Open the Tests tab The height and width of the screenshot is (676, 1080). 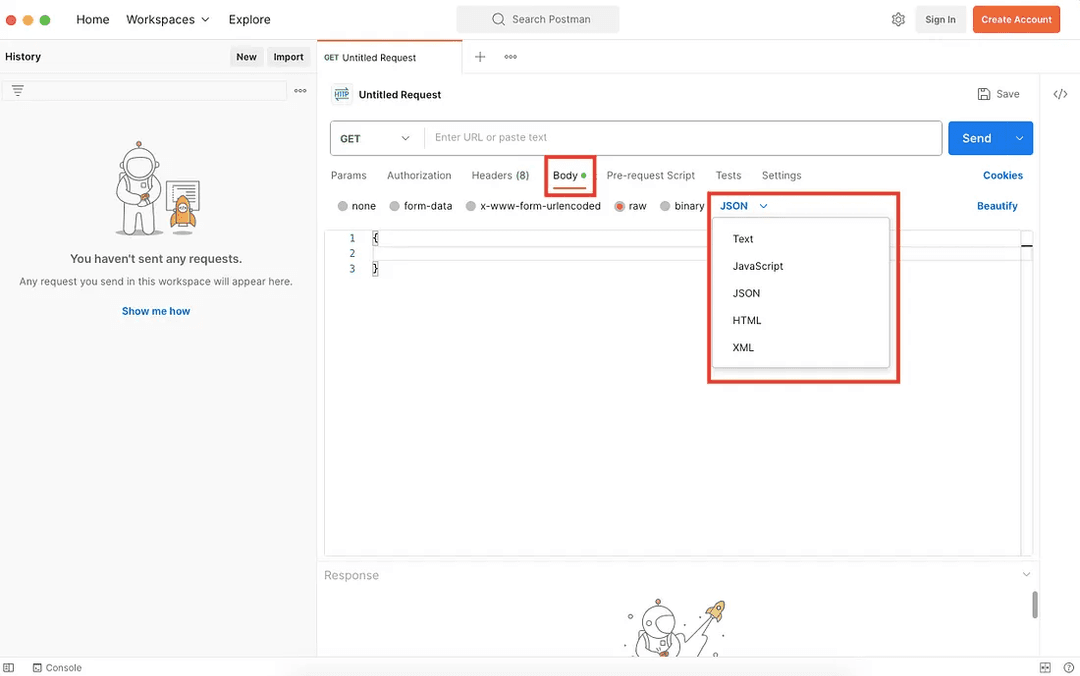click(x=728, y=175)
